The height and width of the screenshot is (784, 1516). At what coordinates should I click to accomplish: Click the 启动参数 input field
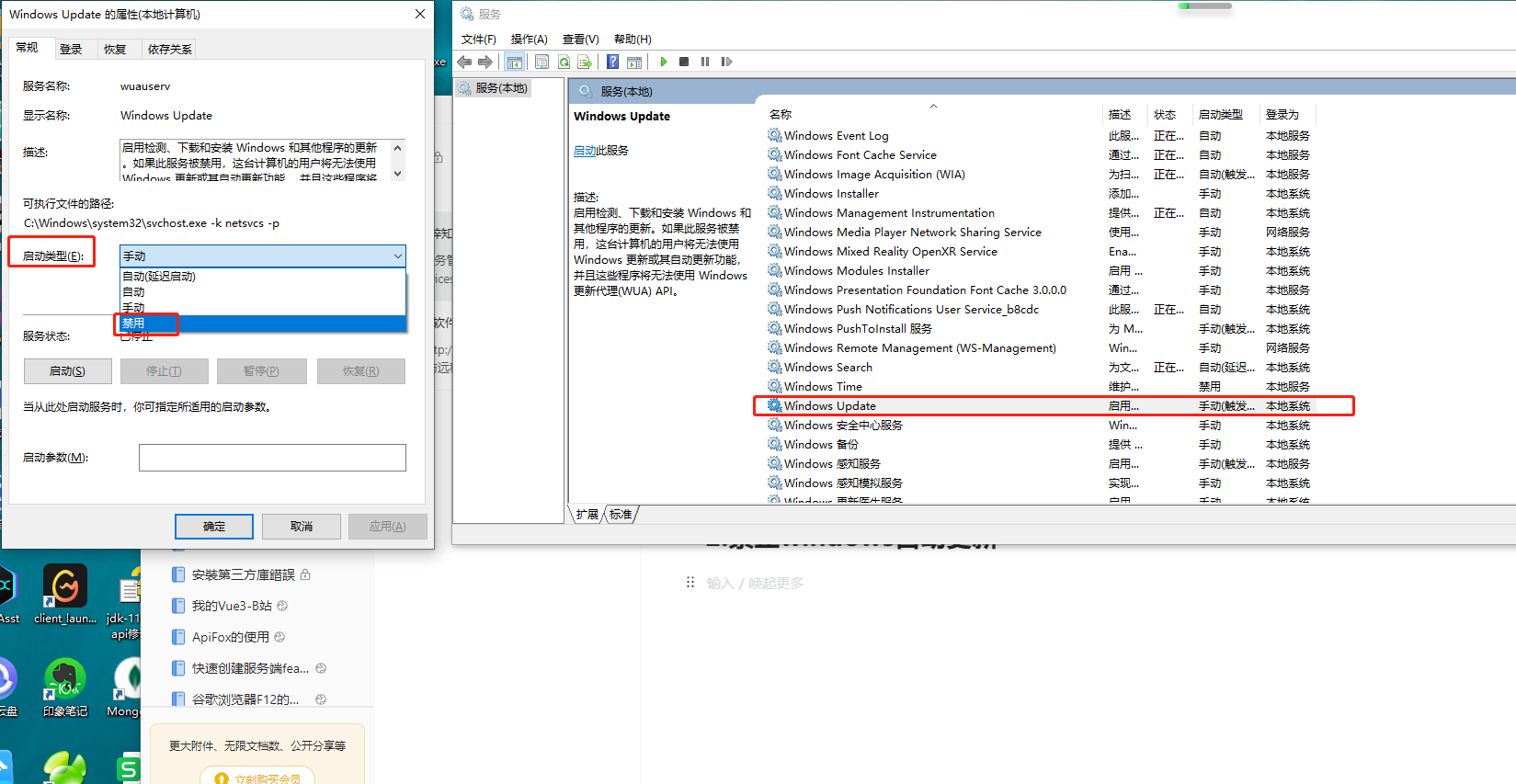(272, 457)
